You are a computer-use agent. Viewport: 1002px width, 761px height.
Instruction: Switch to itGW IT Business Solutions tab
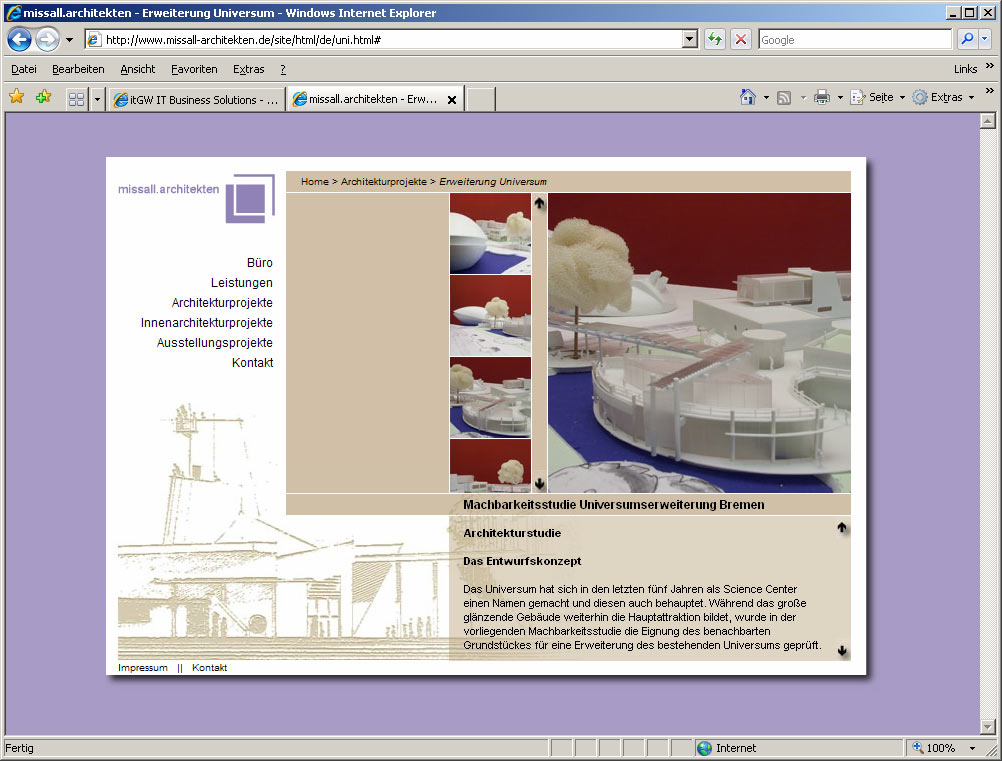(x=196, y=100)
